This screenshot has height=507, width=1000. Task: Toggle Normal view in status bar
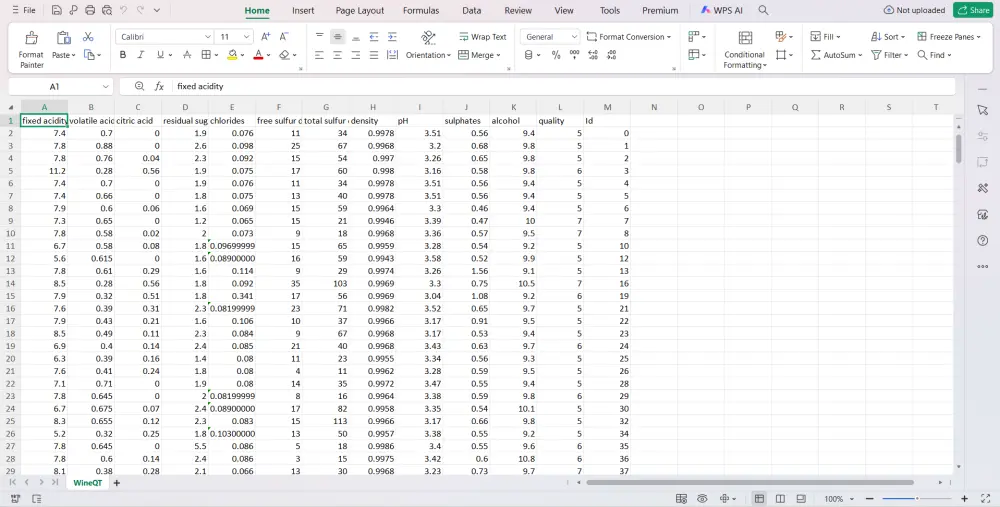759,499
